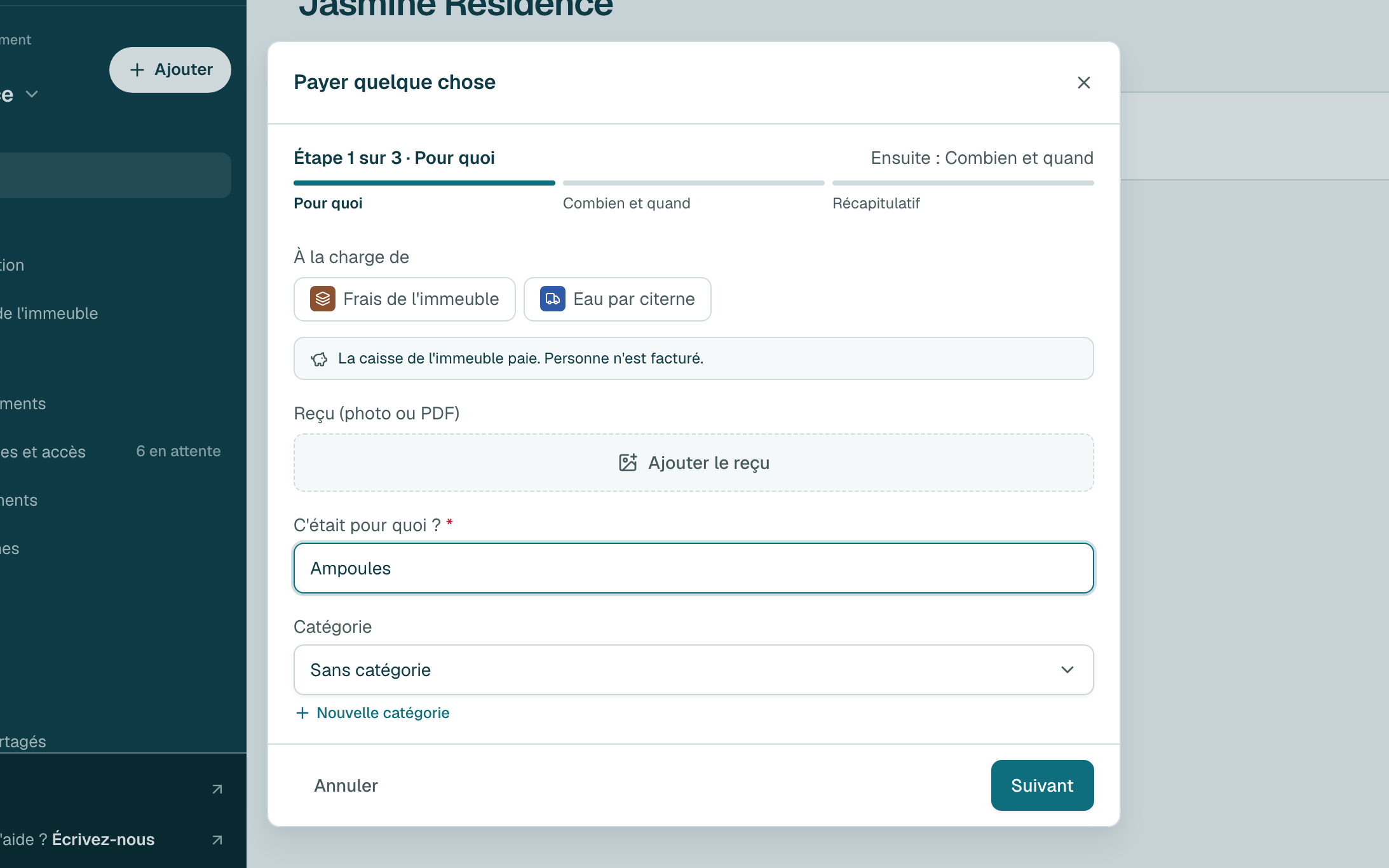The image size is (1389, 868).
Task: Open the sidebar item ending in 'es et accès'
Action: [x=43, y=452]
